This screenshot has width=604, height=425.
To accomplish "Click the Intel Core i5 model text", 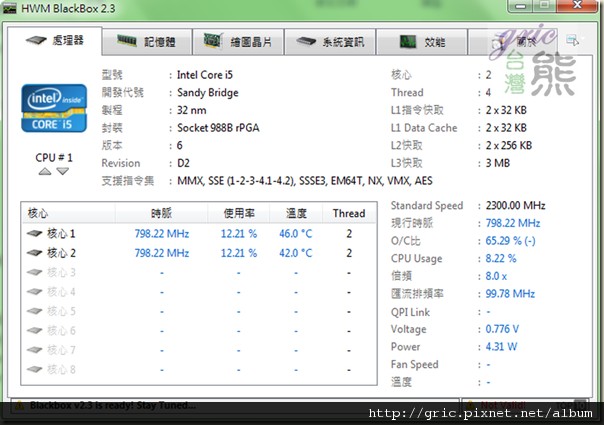I will coord(205,75).
